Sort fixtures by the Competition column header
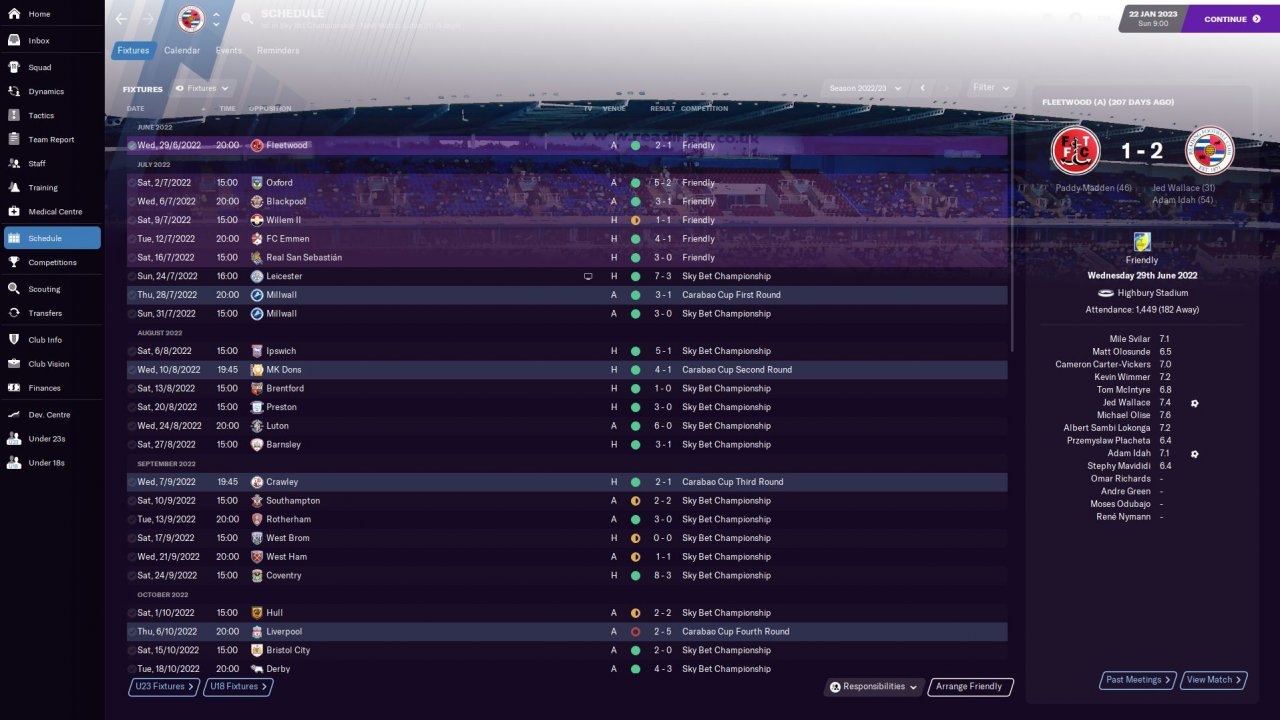Image resolution: width=1280 pixels, height=720 pixels. pos(705,109)
